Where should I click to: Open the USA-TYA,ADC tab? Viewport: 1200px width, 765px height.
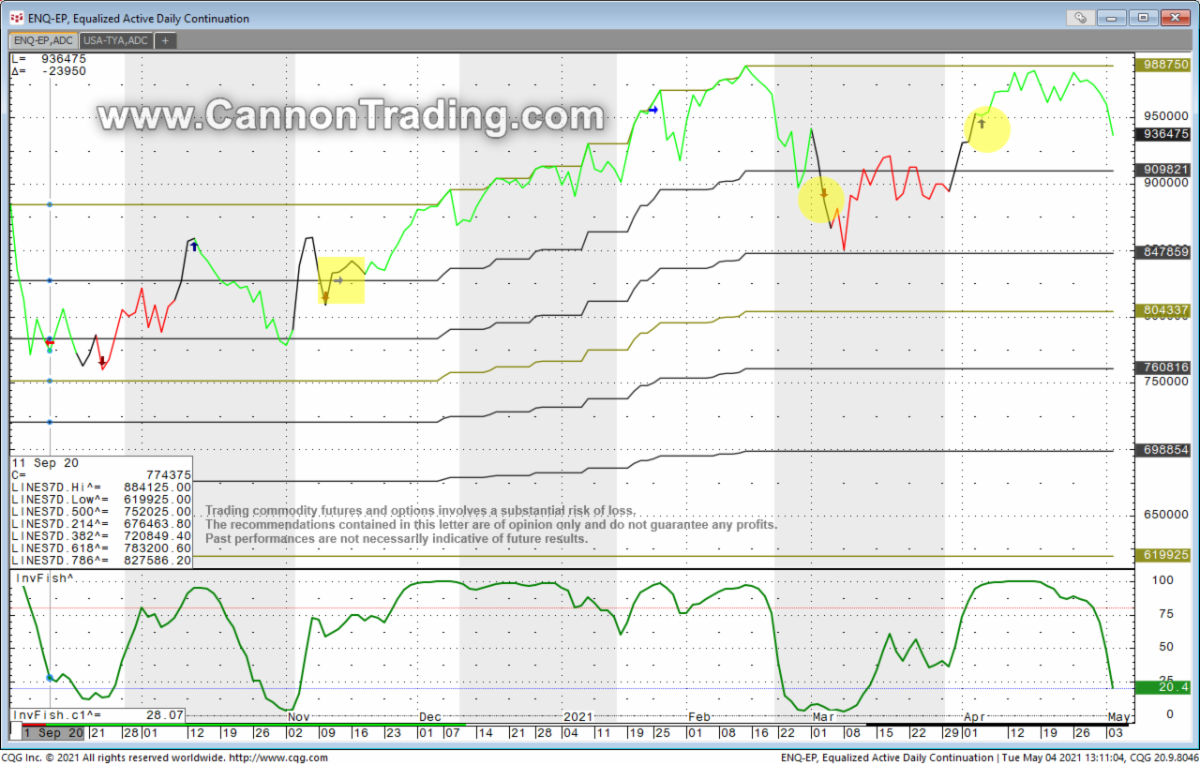click(114, 41)
